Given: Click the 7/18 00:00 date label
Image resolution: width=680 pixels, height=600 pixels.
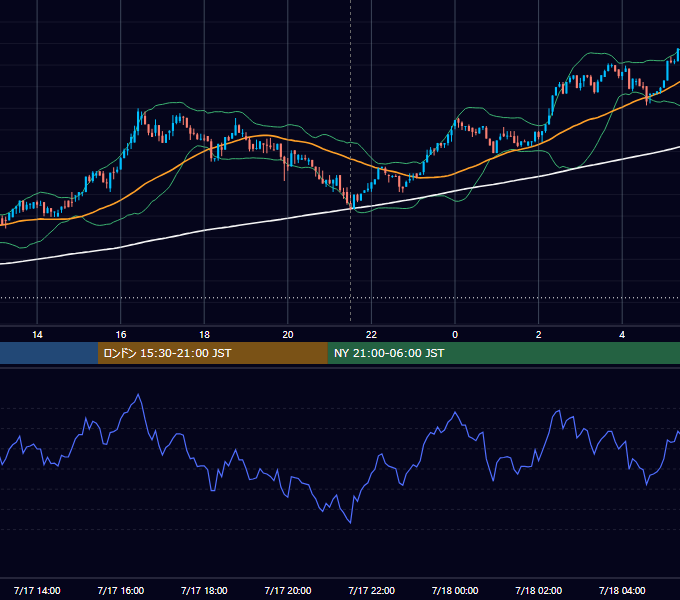Looking at the screenshot, I should 455,590.
